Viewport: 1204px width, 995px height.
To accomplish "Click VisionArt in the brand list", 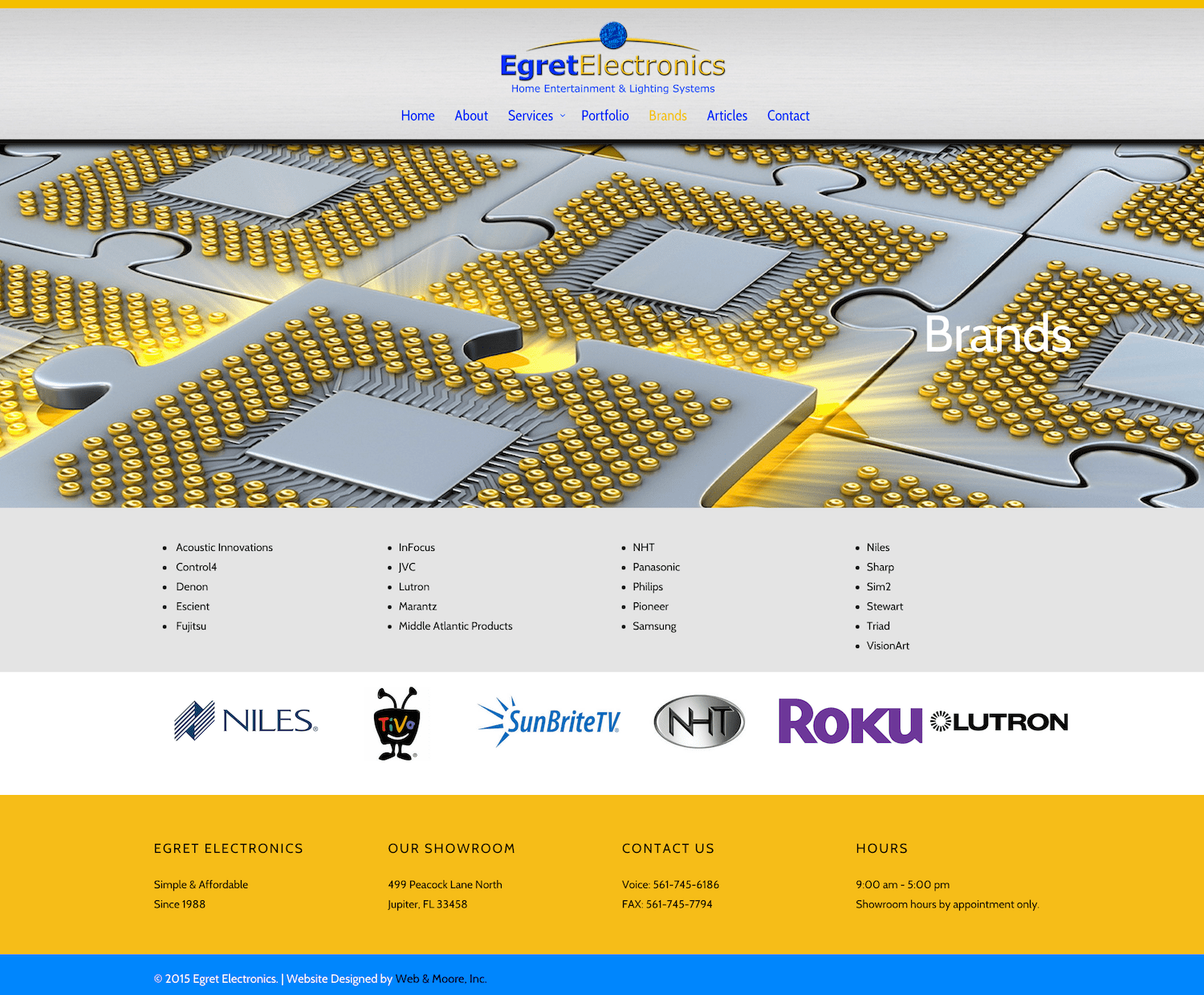I will [888, 646].
